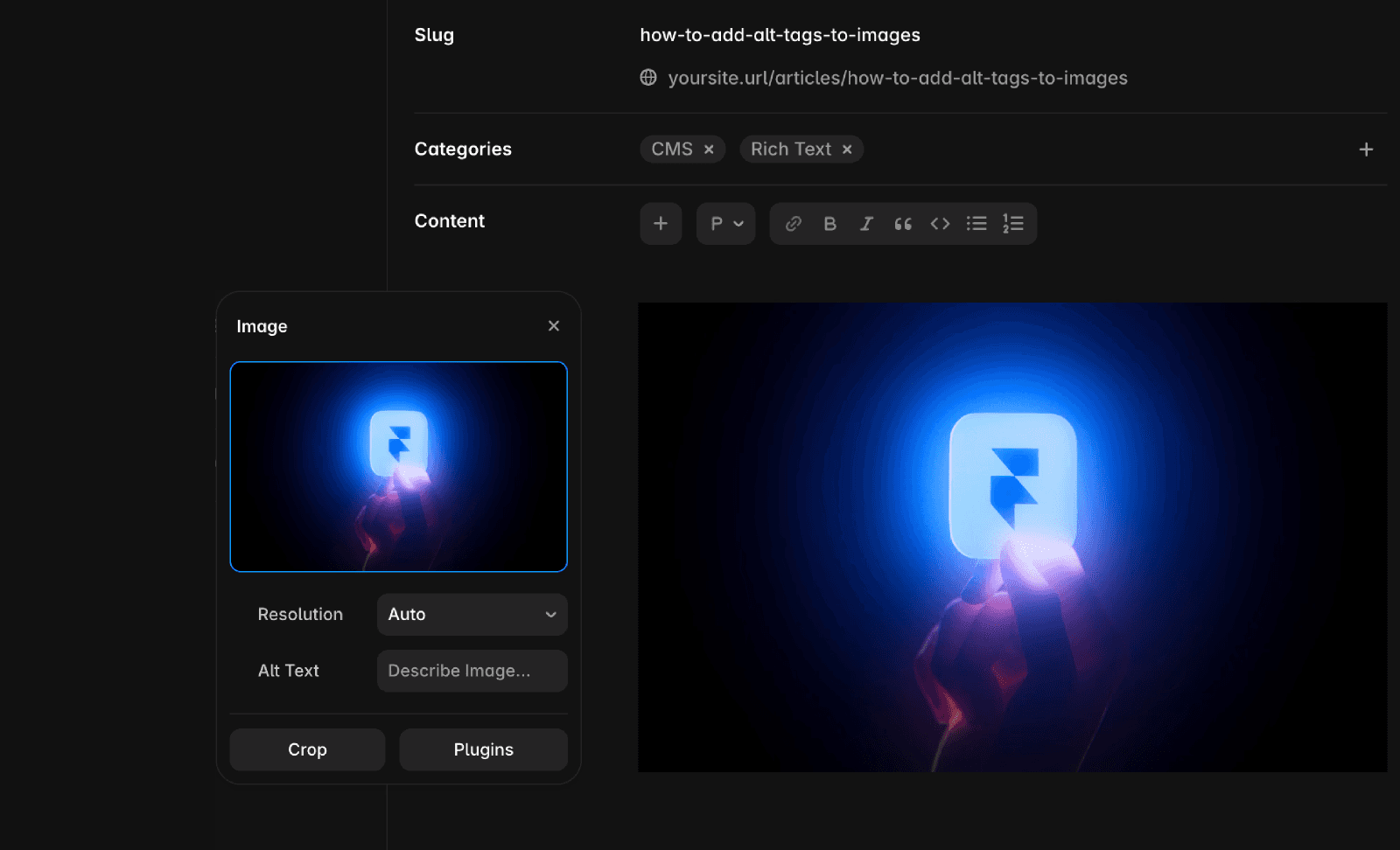Click the Crop button
Screen dimensions: 1400x850
coord(307,749)
